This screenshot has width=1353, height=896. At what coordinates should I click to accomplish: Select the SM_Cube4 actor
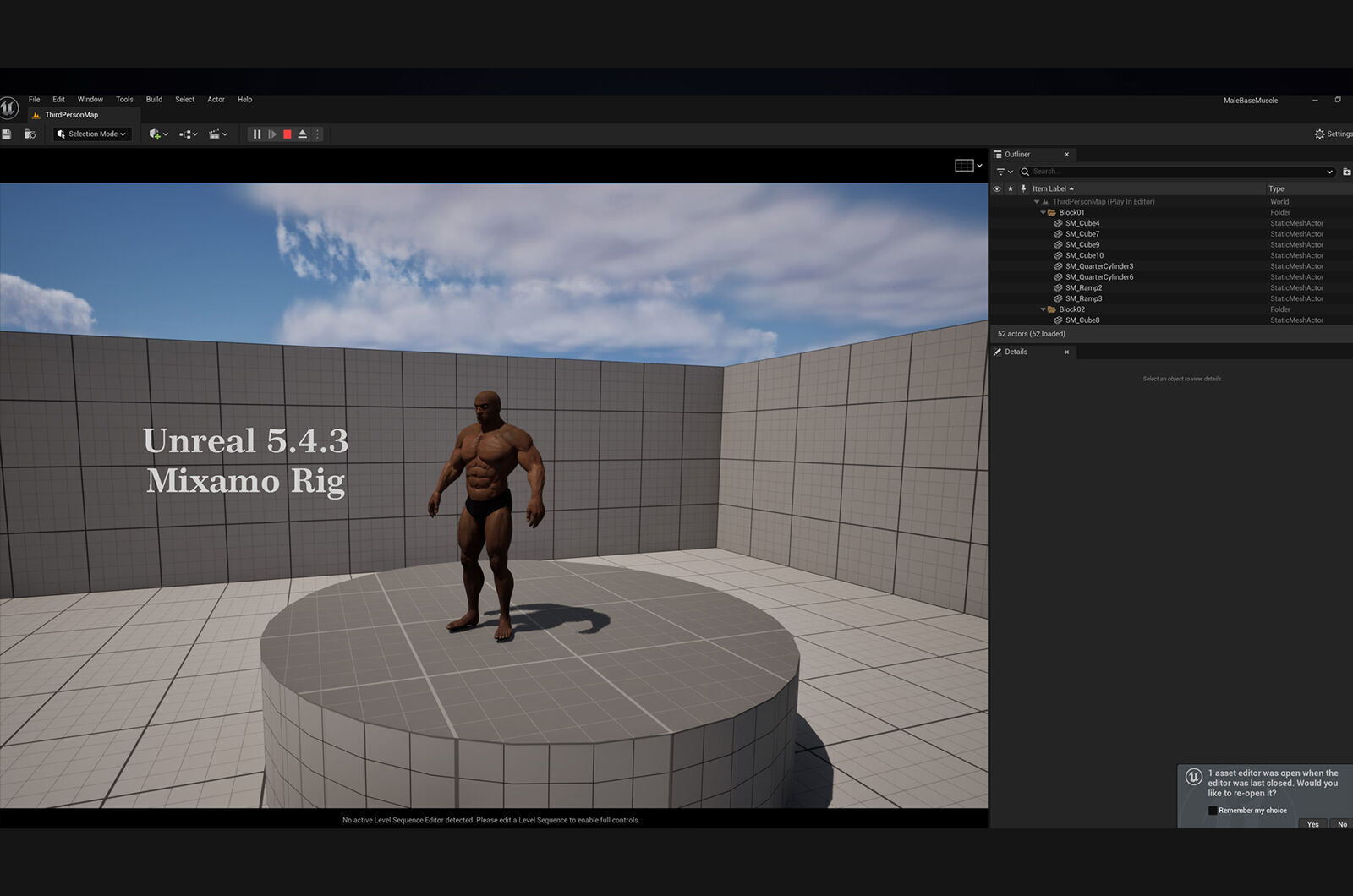coord(1171,224)
